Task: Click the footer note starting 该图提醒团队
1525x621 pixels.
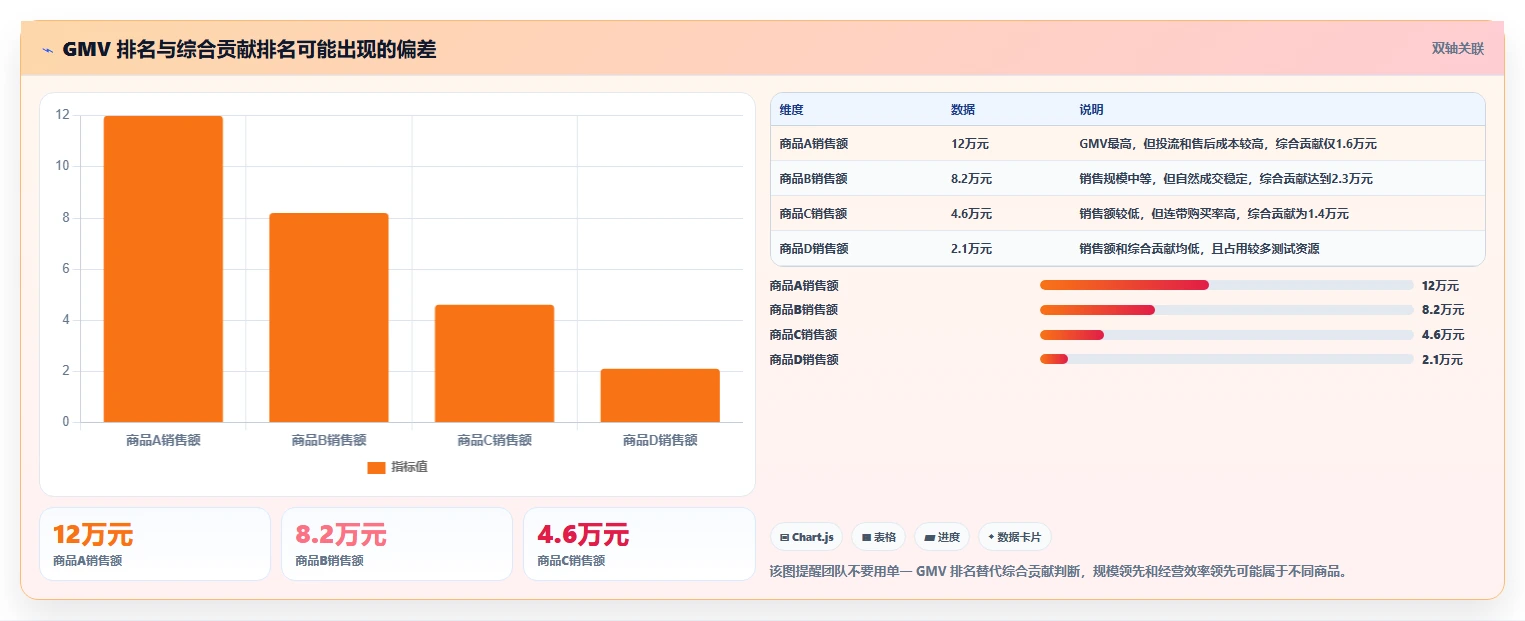Action: click(x=1059, y=571)
